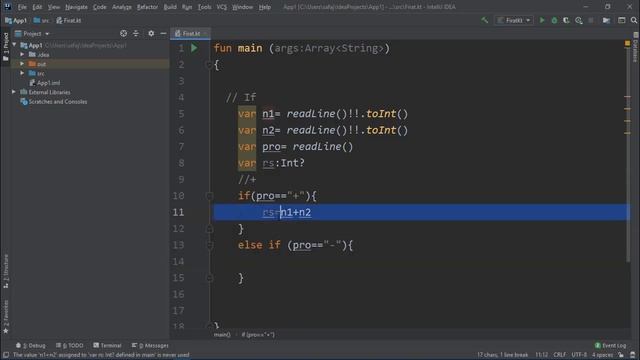Open the Help menu

click(264, 7)
